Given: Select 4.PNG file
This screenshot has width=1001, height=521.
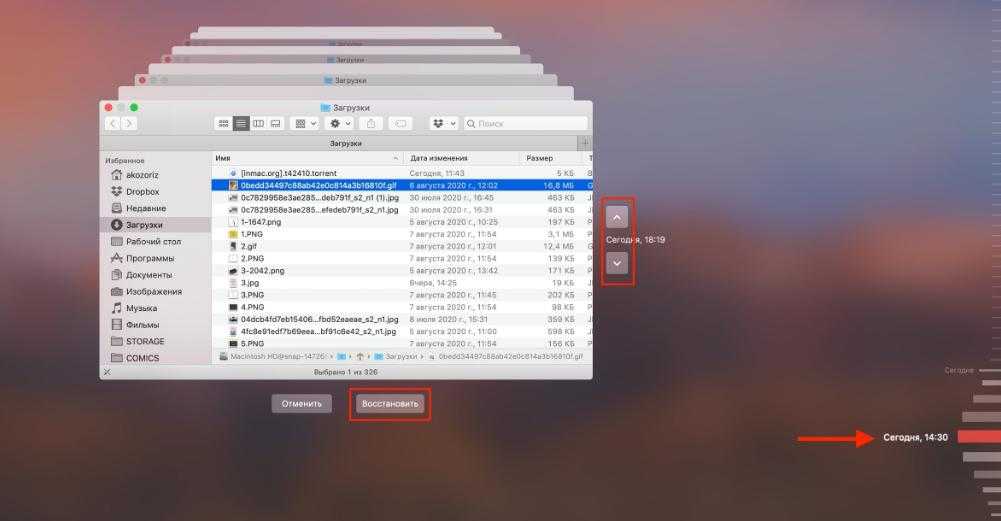Looking at the screenshot, I should click(x=402, y=306).
